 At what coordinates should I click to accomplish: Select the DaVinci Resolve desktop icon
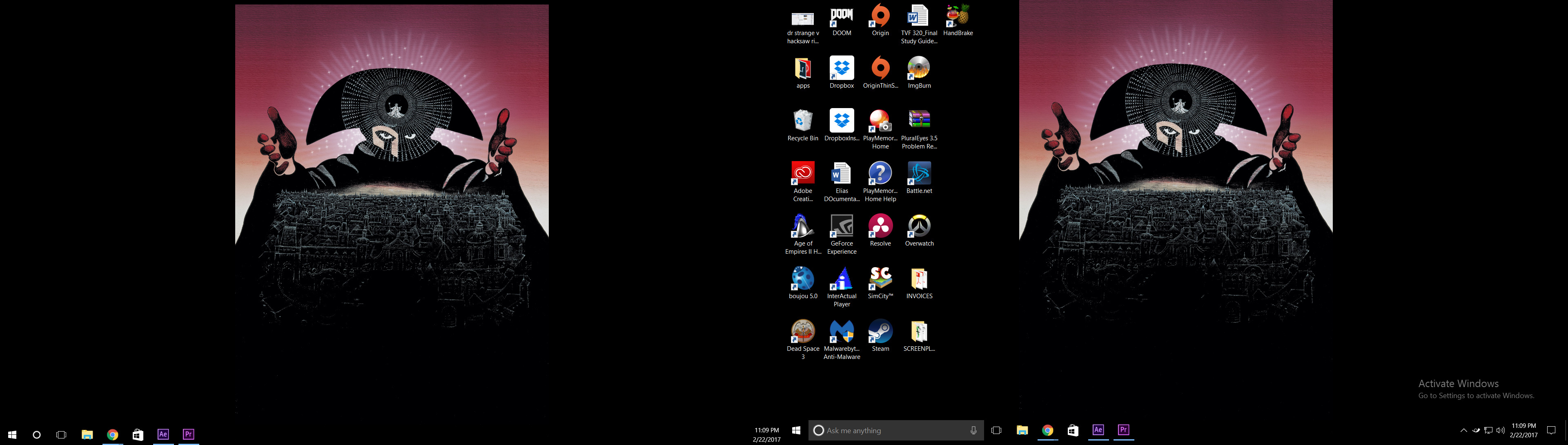click(880, 230)
